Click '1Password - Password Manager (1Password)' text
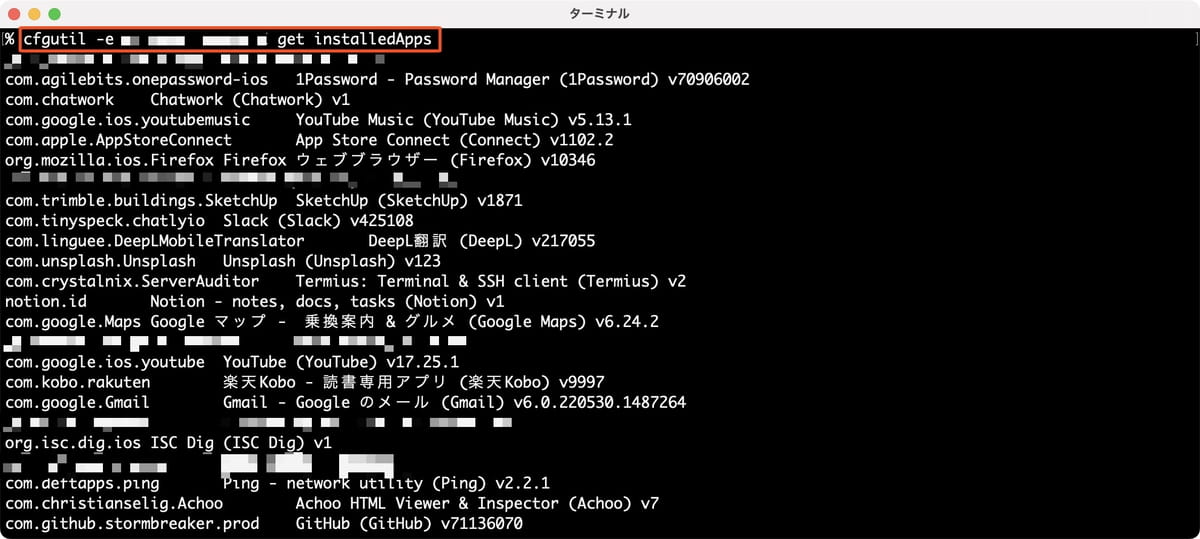Image resolution: width=1200 pixels, height=539 pixels. point(477,80)
